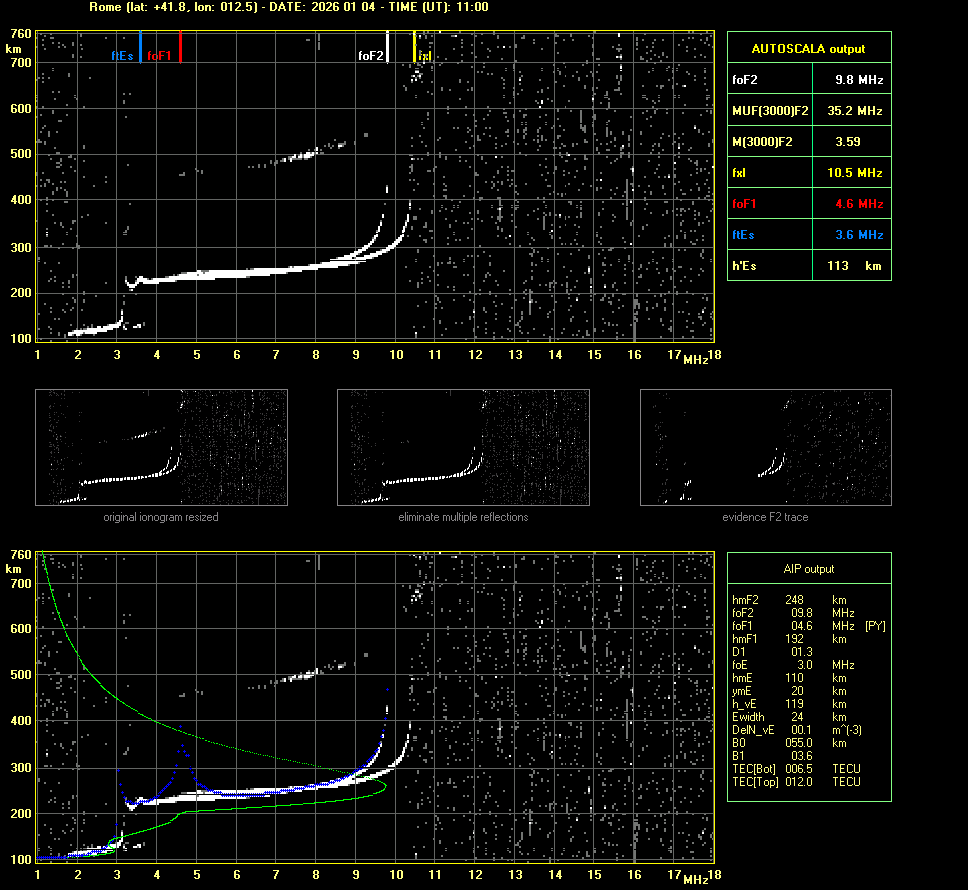Click the AIP output panel header
This screenshot has width=968, height=890.
[x=808, y=569]
